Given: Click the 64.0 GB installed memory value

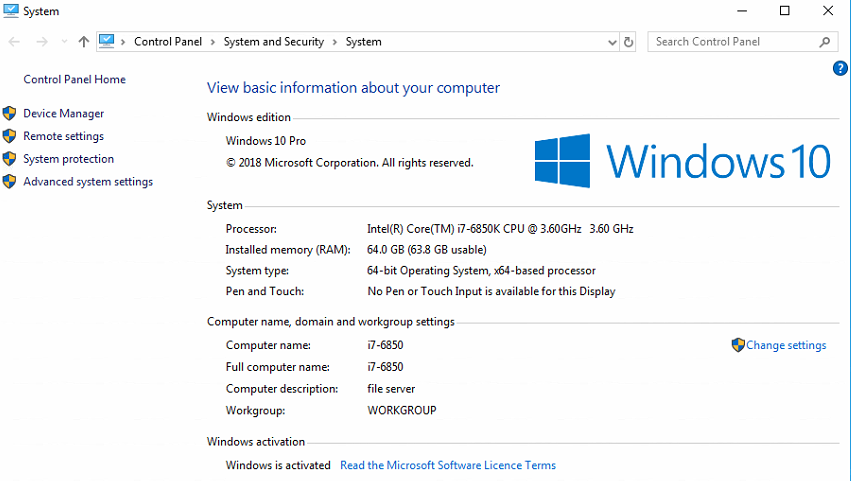Looking at the screenshot, I should pos(427,250).
